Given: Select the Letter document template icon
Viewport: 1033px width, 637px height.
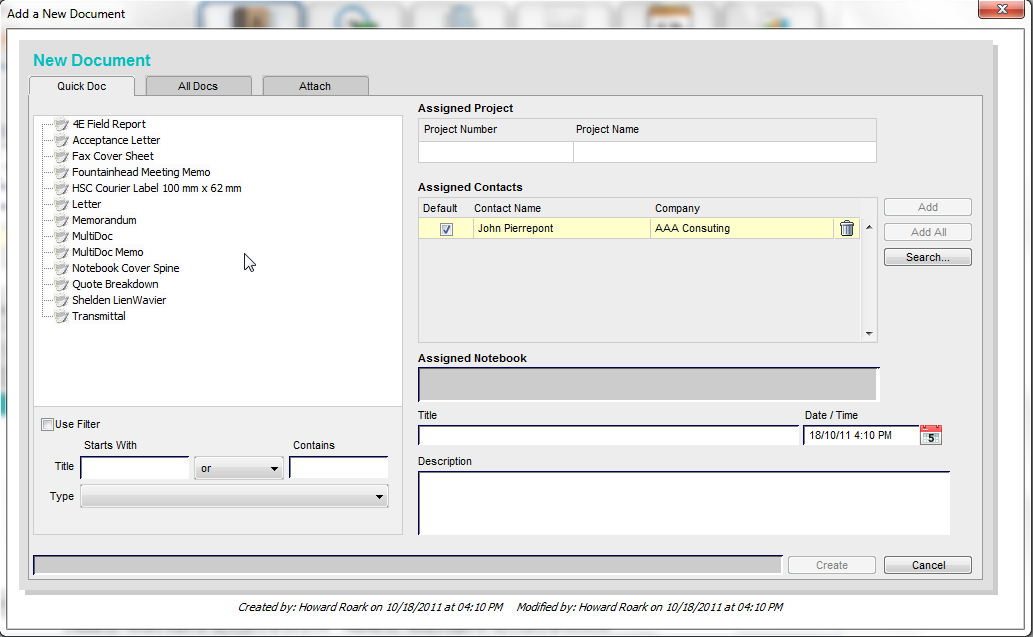Looking at the screenshot, I should 60,204.
